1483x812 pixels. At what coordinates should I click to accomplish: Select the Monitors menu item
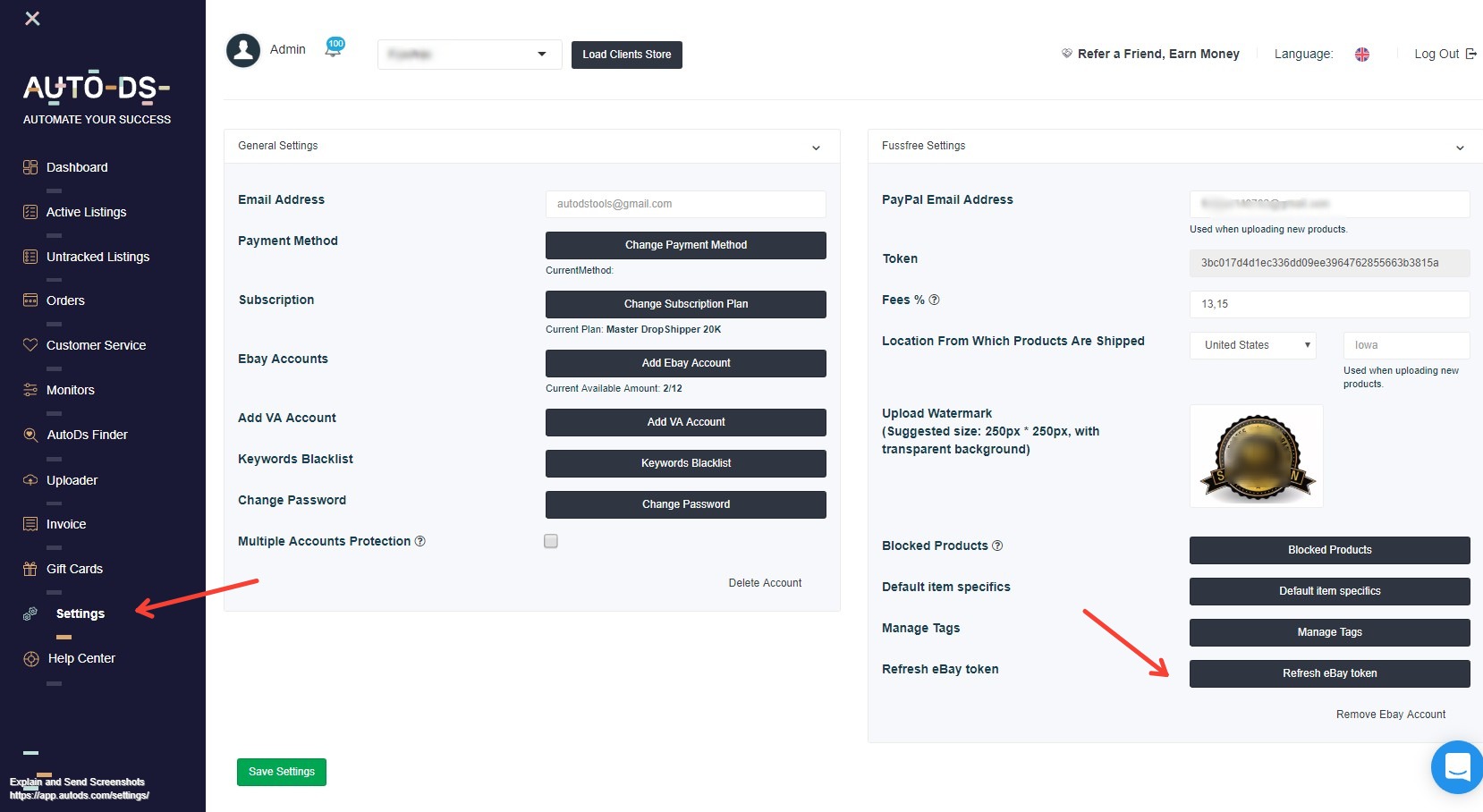pyautogui.click(x=71, y=390)
